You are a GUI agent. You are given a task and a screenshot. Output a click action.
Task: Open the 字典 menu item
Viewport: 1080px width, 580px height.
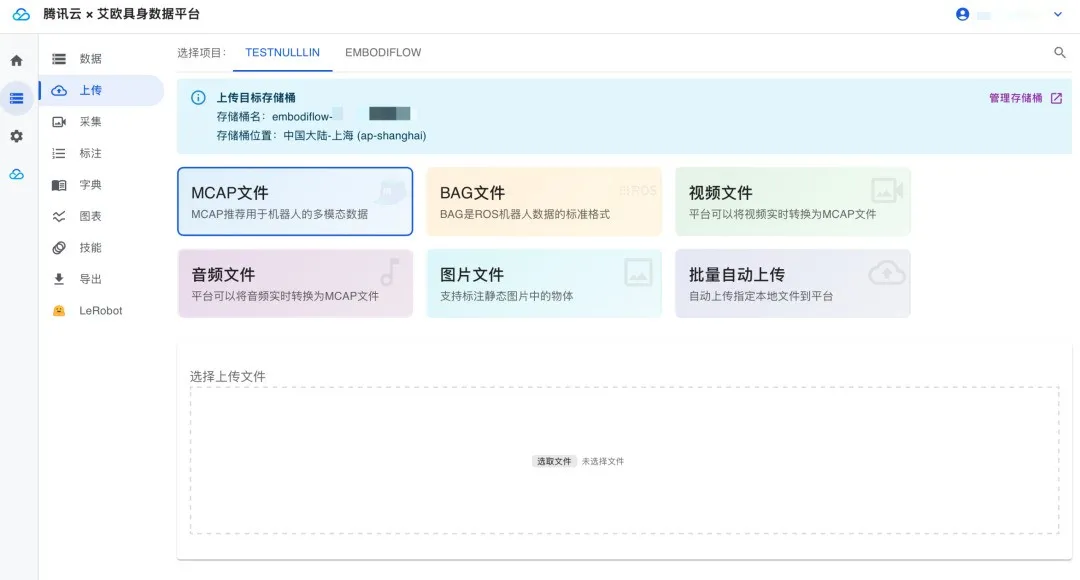tap(101, 185)
